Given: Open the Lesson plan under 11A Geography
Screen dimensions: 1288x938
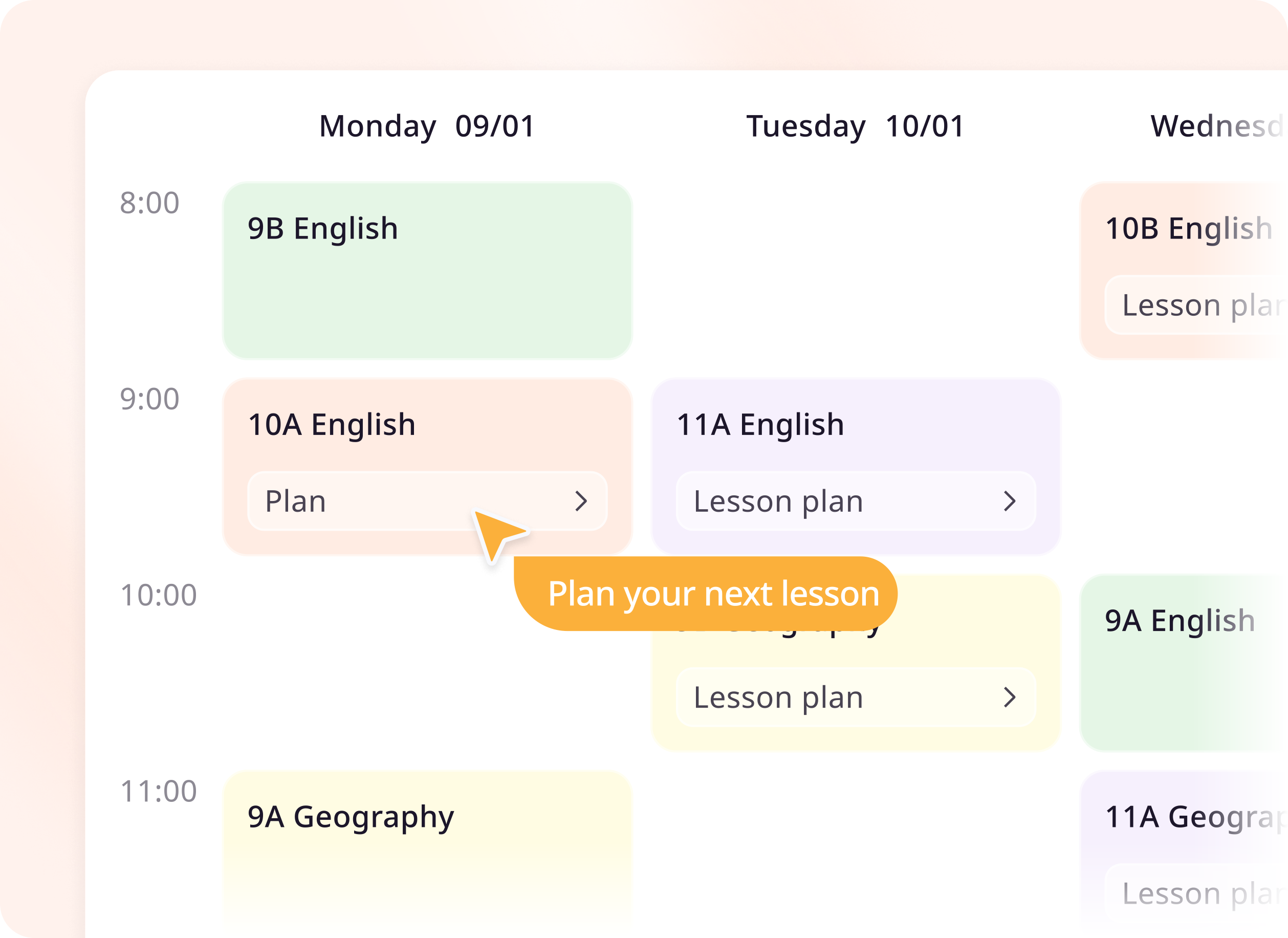Looking at the screenshot, I should pos(1198,893).
